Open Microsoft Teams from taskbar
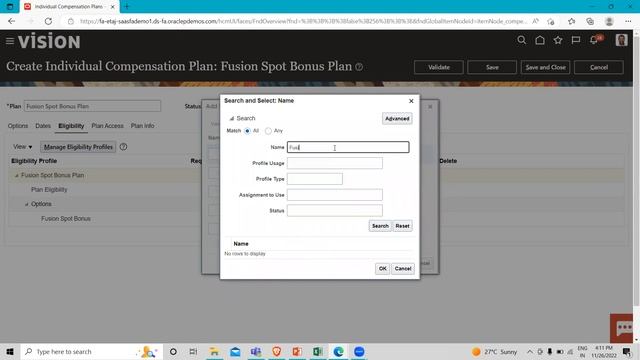 click(256, 351)
